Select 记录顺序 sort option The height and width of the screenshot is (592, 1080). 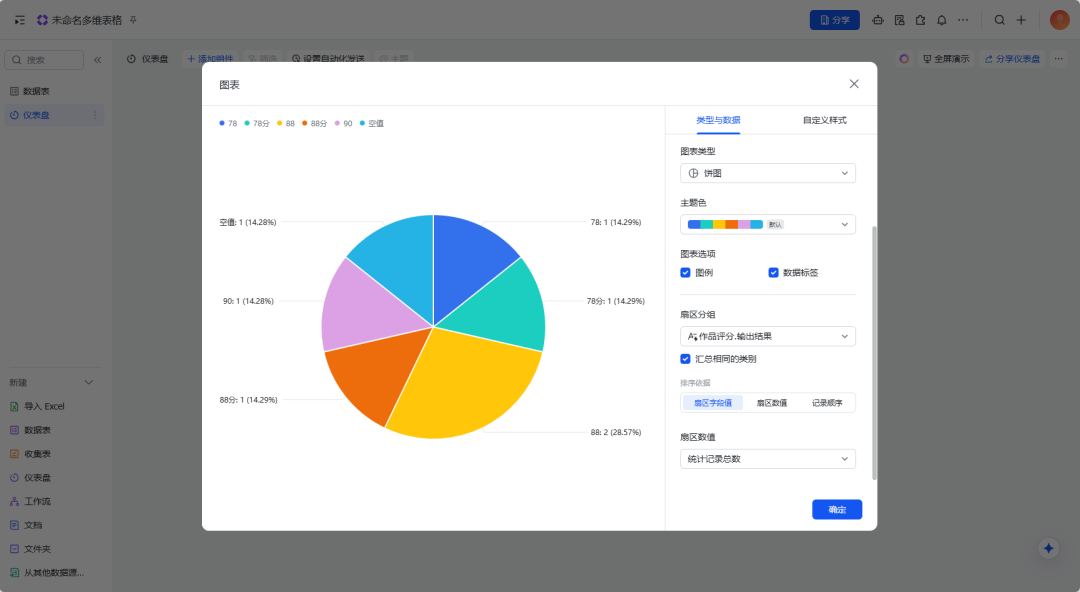(x=827, y=403)
